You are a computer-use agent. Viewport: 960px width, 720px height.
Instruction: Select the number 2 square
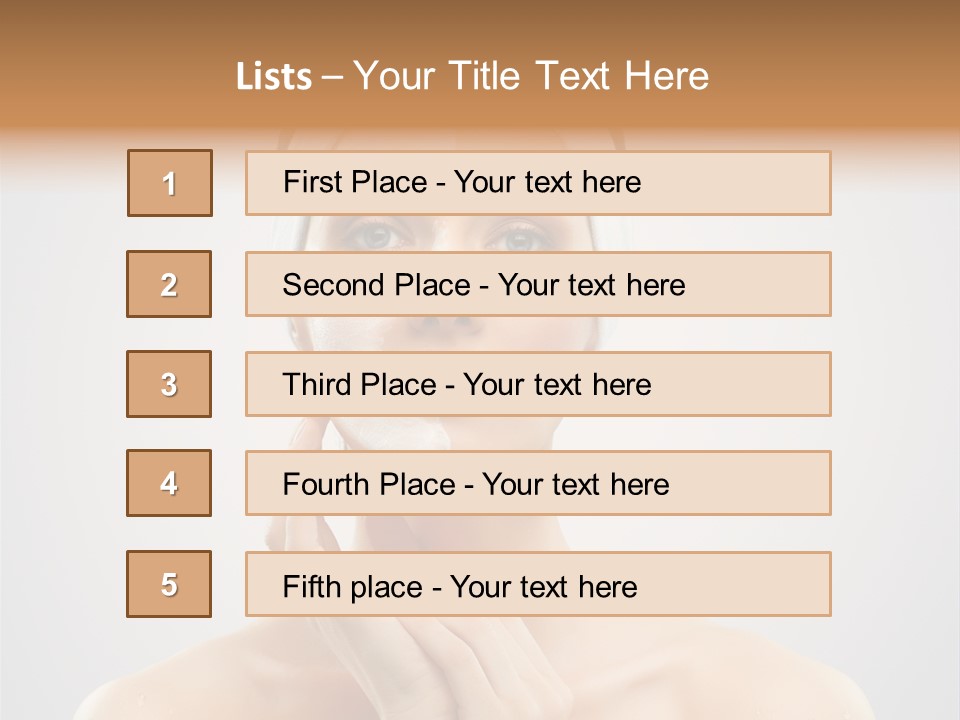[169, 284]
